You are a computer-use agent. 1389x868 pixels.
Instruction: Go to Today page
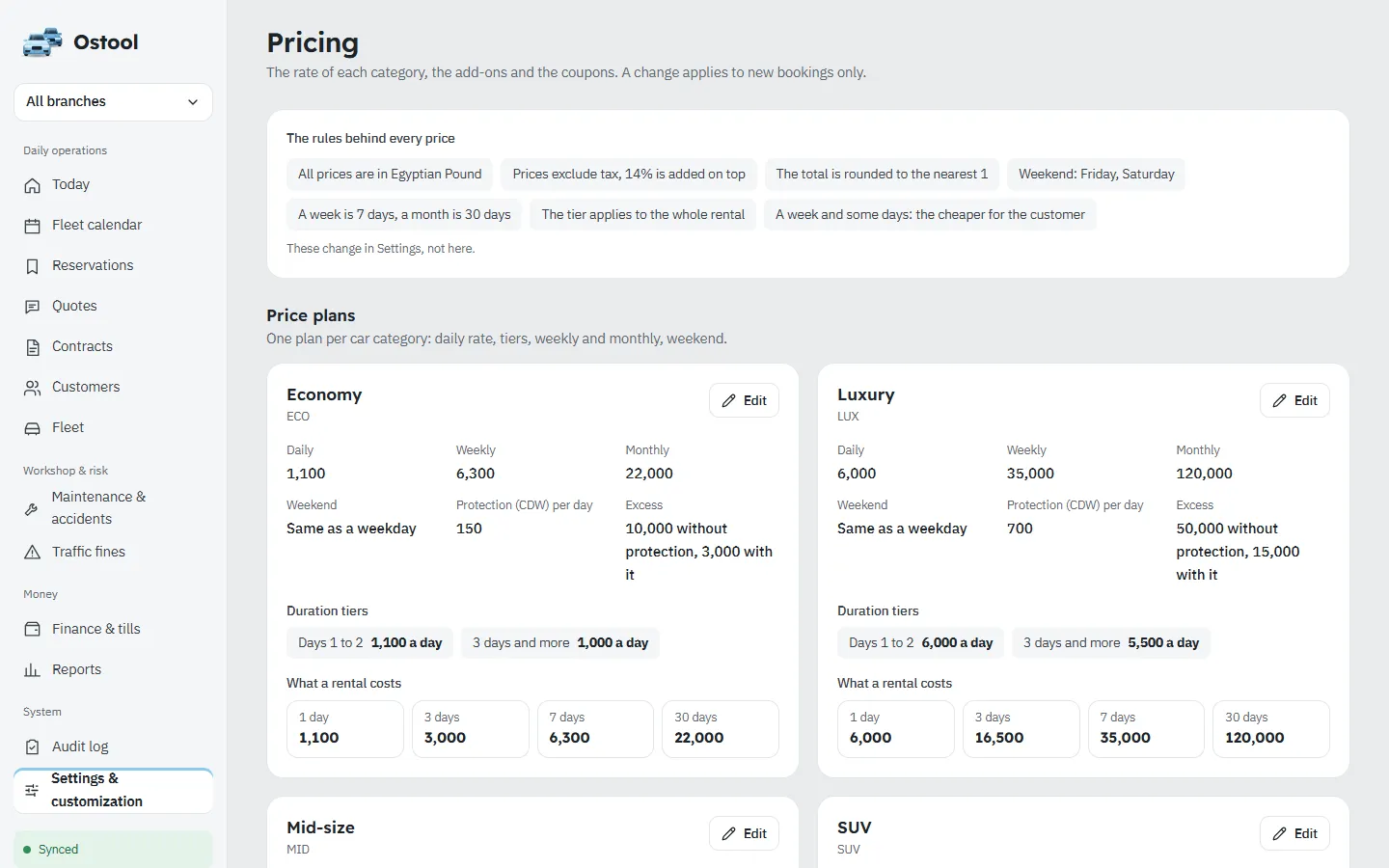pyautogui.click(x=113, y=185)
